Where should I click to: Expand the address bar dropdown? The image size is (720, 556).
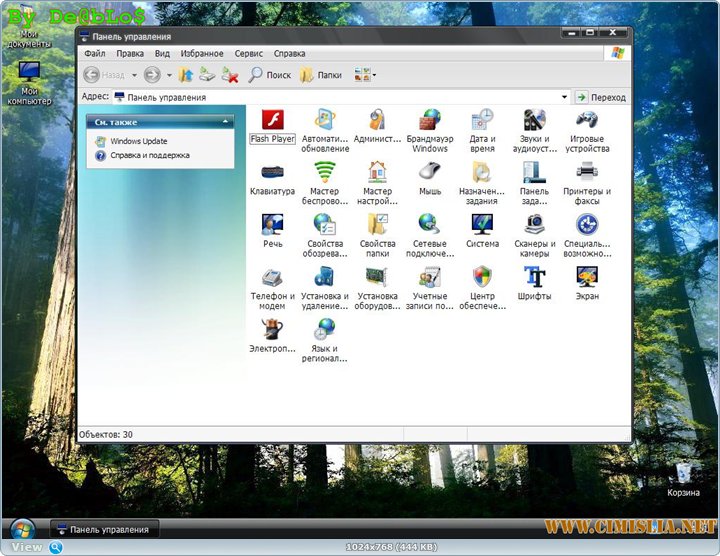pyautogui.click(x=565, y=97)
